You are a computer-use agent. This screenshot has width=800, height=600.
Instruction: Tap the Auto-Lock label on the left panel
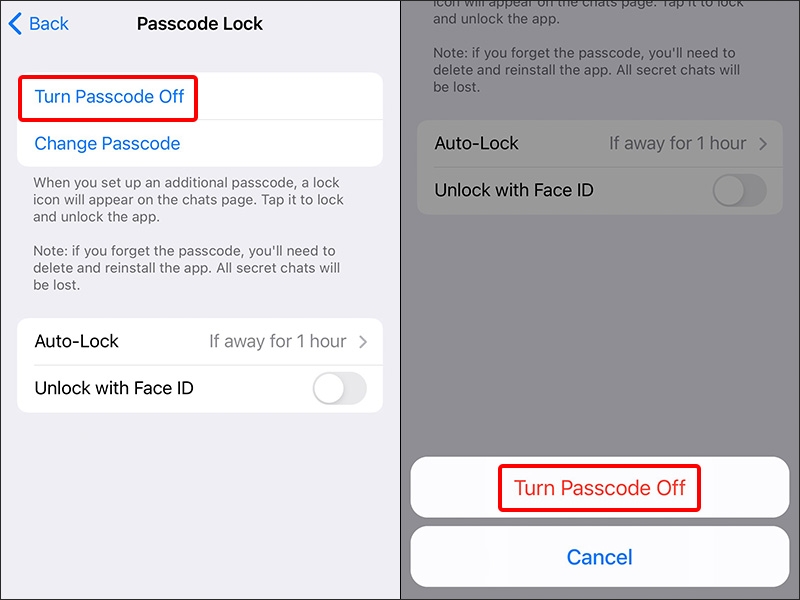click(x=77, y=341)
